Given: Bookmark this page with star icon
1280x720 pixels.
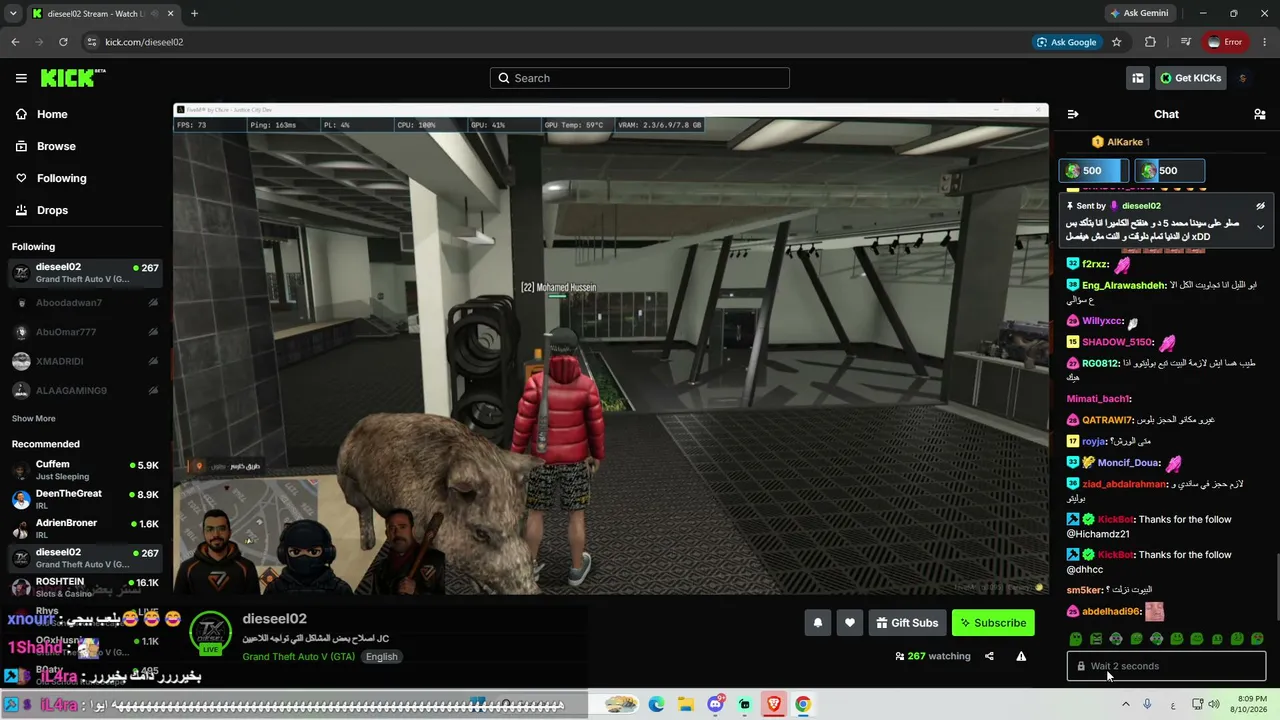Looking at the screenshot, I should coord(1116,42).
